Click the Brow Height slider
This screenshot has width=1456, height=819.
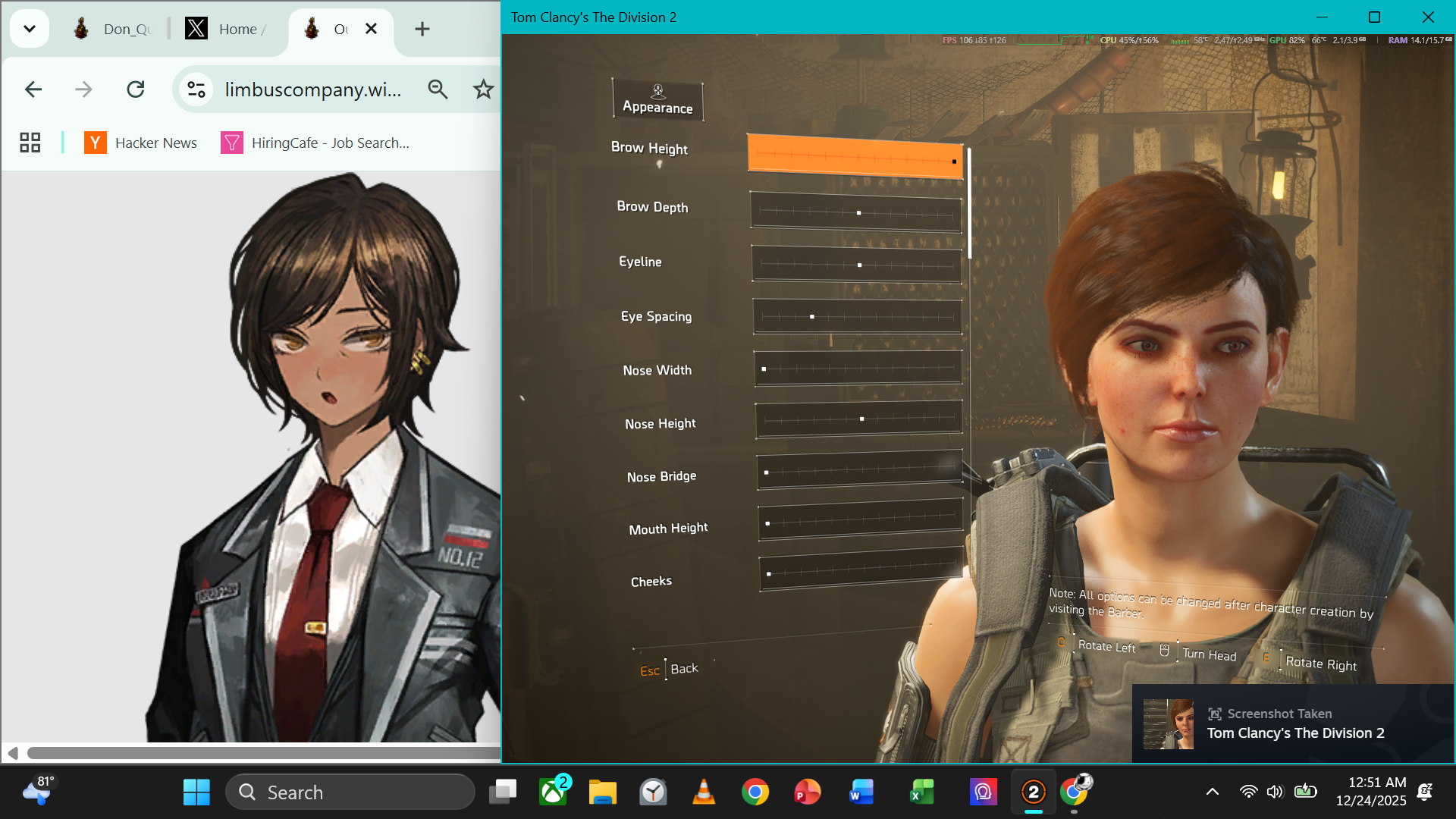pyautogui.click(x=855, y=157)
